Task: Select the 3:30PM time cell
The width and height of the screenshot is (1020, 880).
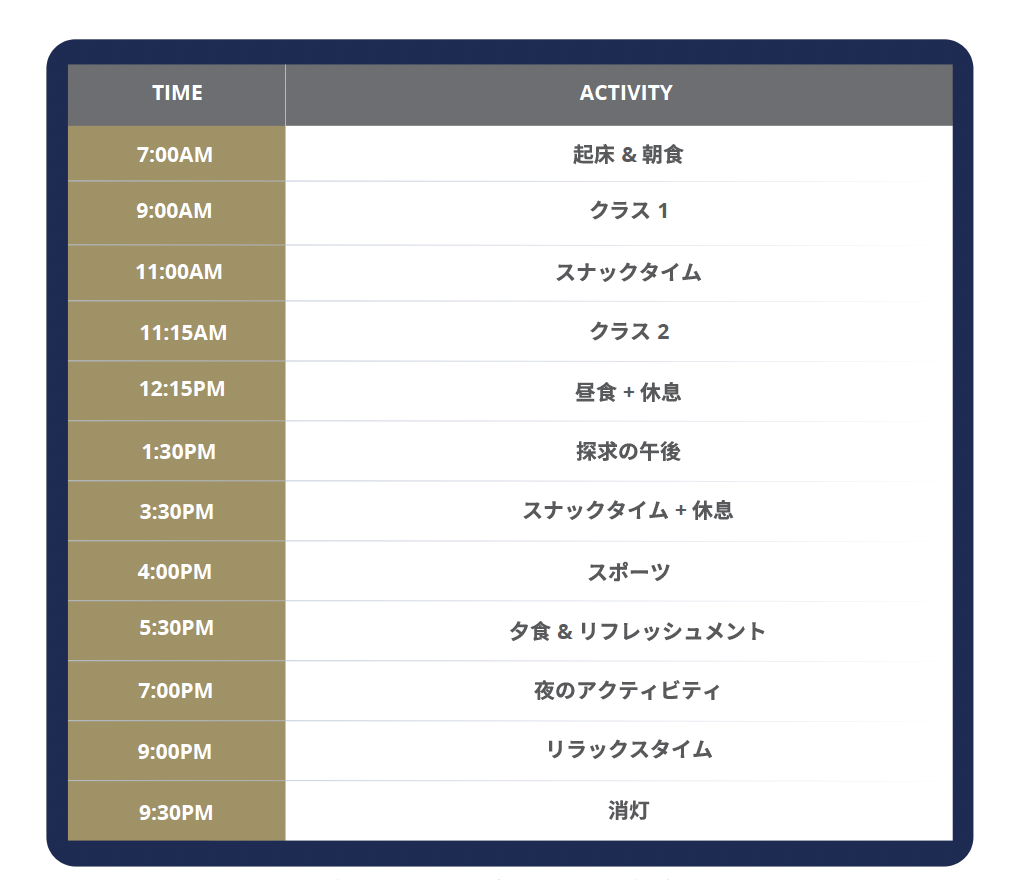Action: pos(176,512)
